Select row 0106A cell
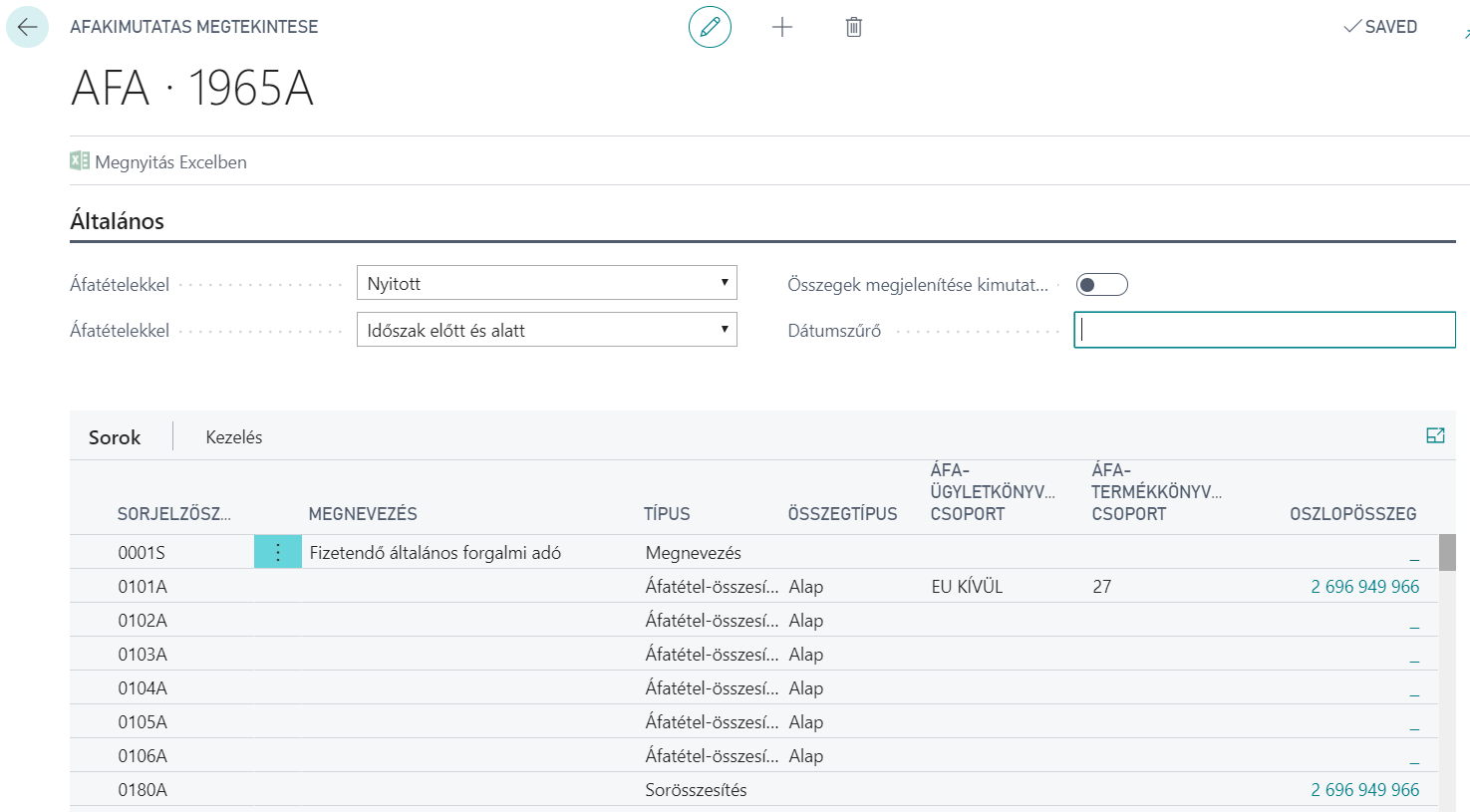1470x812 pixels. pos(143,756)
